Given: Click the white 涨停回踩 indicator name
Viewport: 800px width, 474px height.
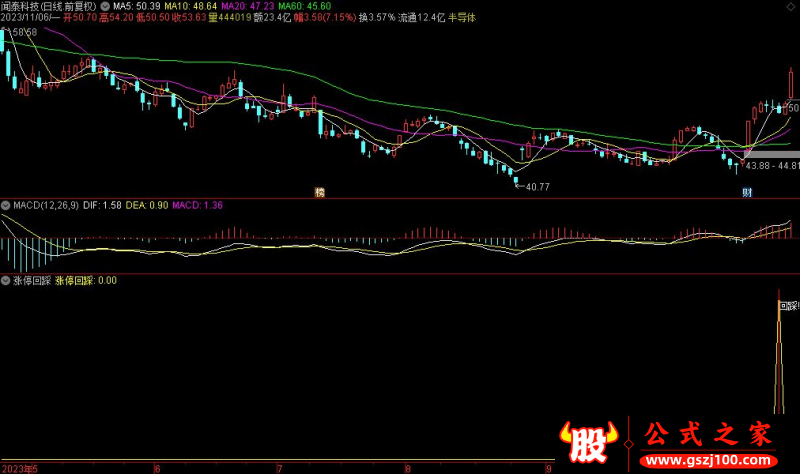Looking at the screenshot, I should [32, 281].
